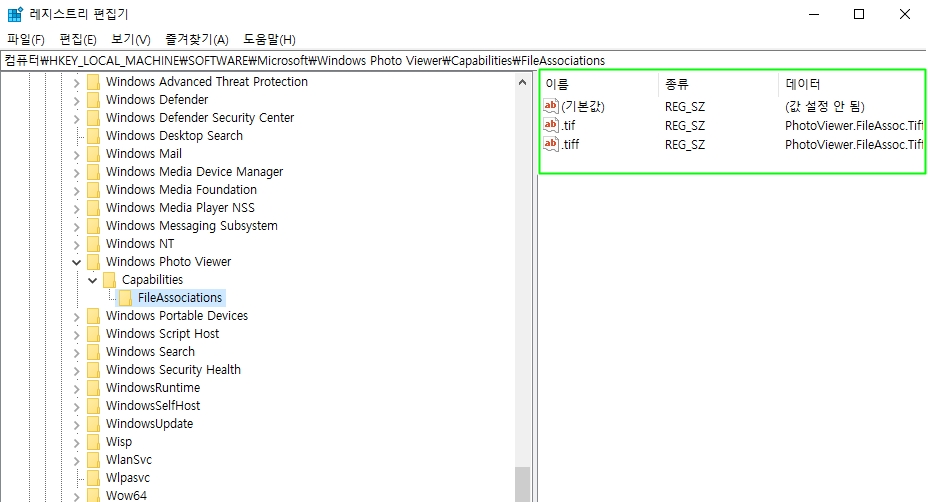Select the Wisp folder icon
Viewport: 928px width, 502px height.
pyautogui.click(x=94, y=442)
